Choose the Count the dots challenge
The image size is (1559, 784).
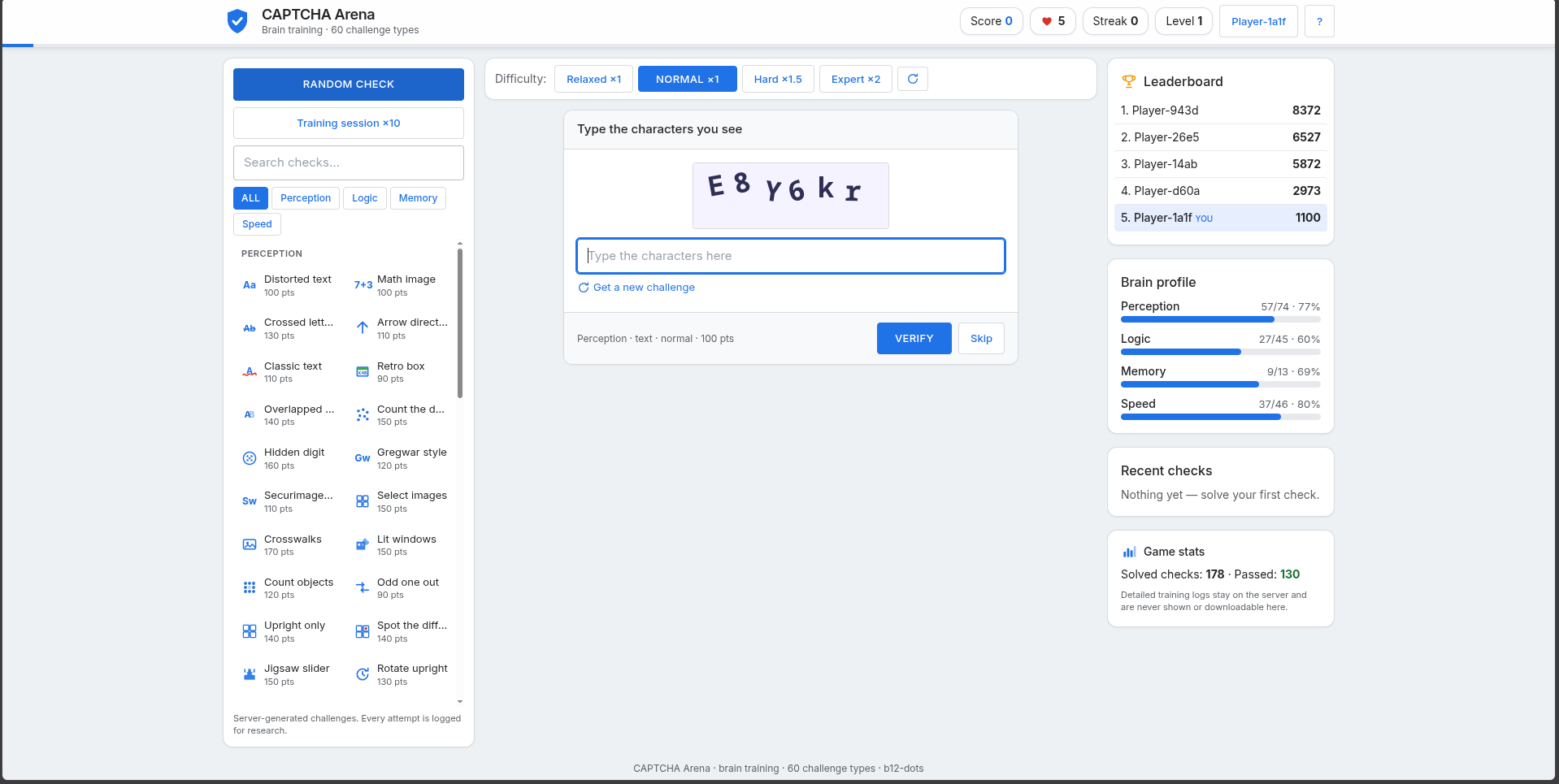[402, 415]
